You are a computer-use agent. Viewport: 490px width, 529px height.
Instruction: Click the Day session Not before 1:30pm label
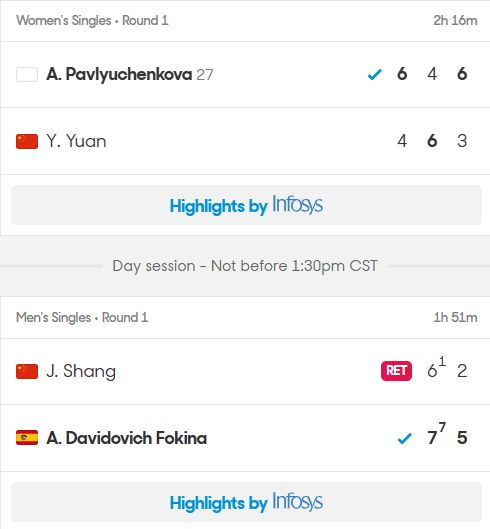click(245, 266)
